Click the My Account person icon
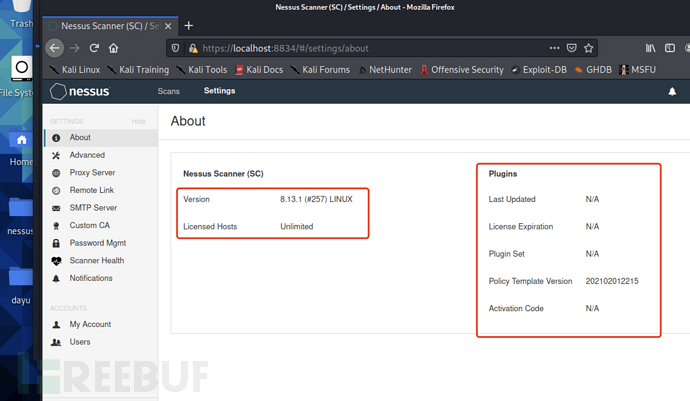 click(x=56, y=325)
